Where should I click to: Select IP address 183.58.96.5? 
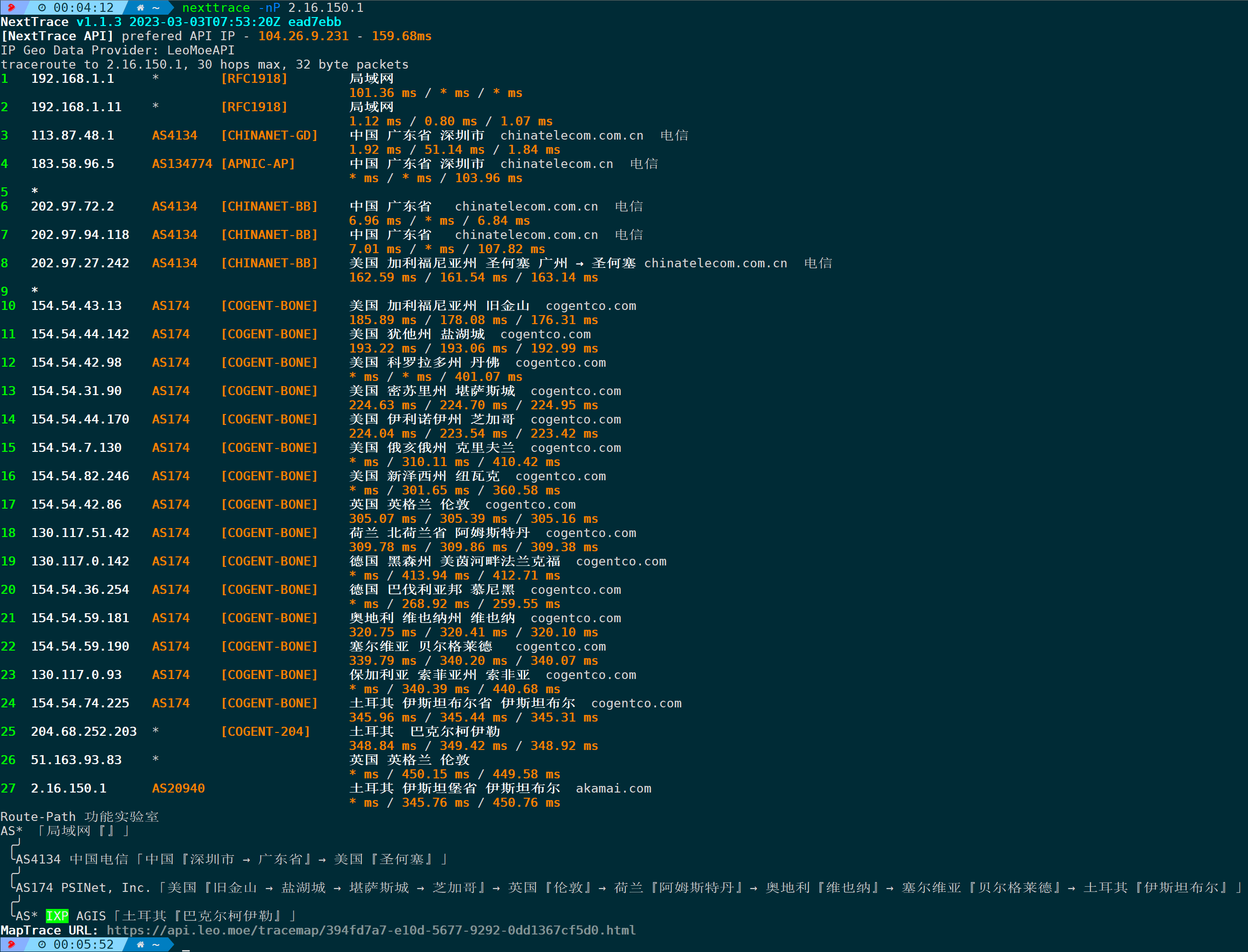coord(72,163)
